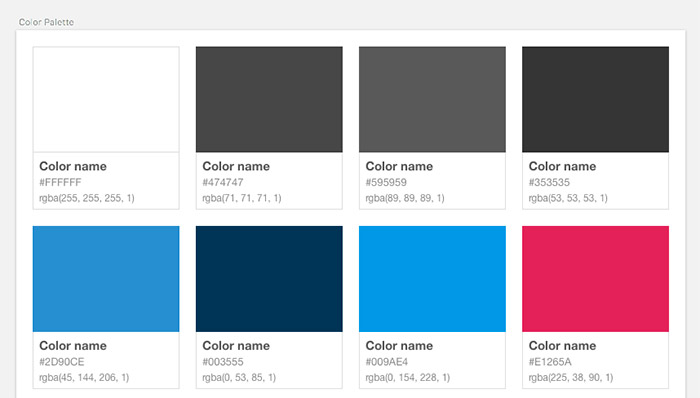700x398 pixels.
Task: Click Color name label above #595959
Action: (x=399, y=166)
